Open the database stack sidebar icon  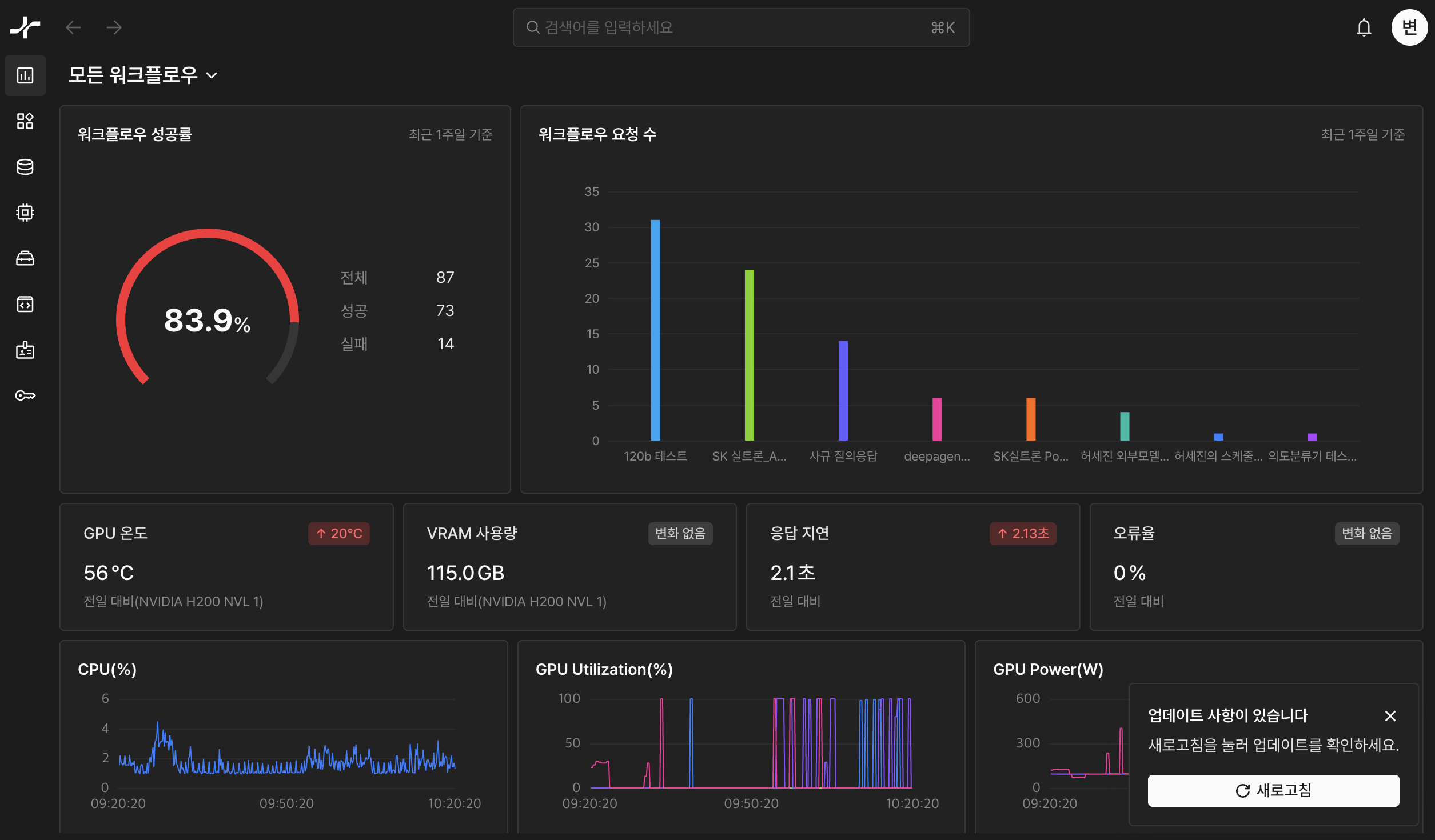pyautogui.click(x=25, y=167)
